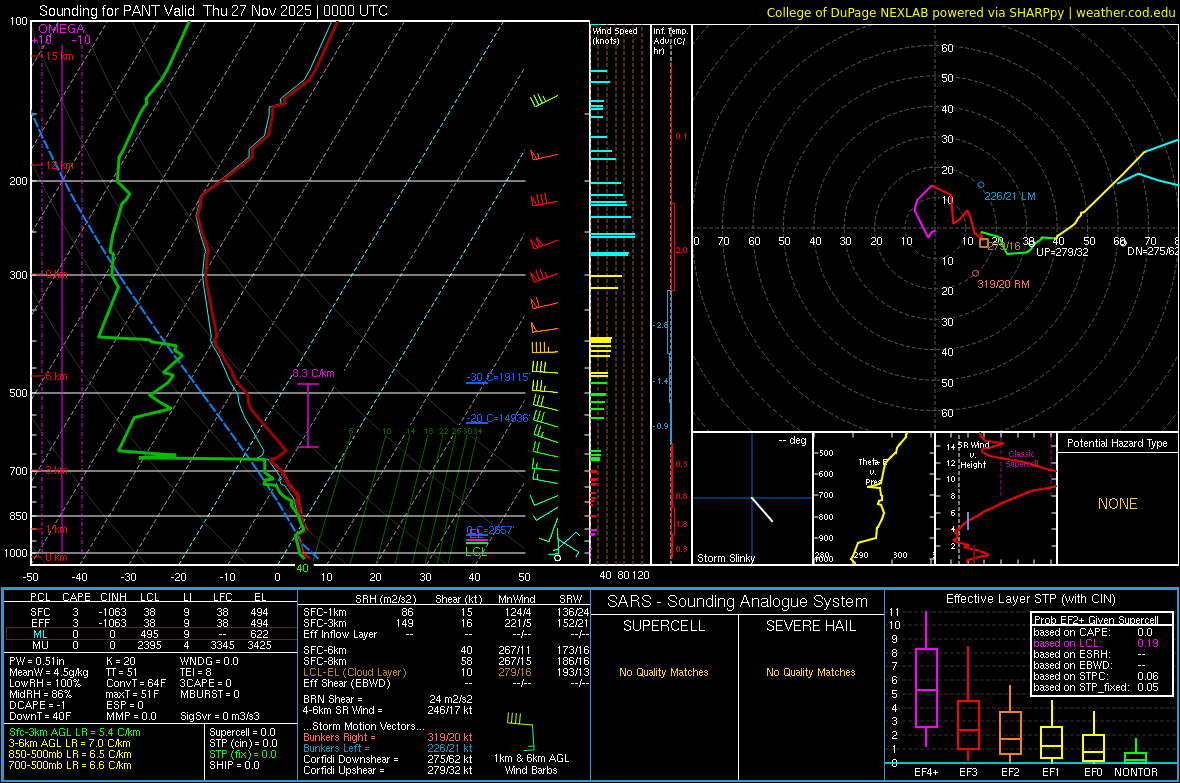Click the magenta 'based on LCL:' legend line

point(1096,643)
